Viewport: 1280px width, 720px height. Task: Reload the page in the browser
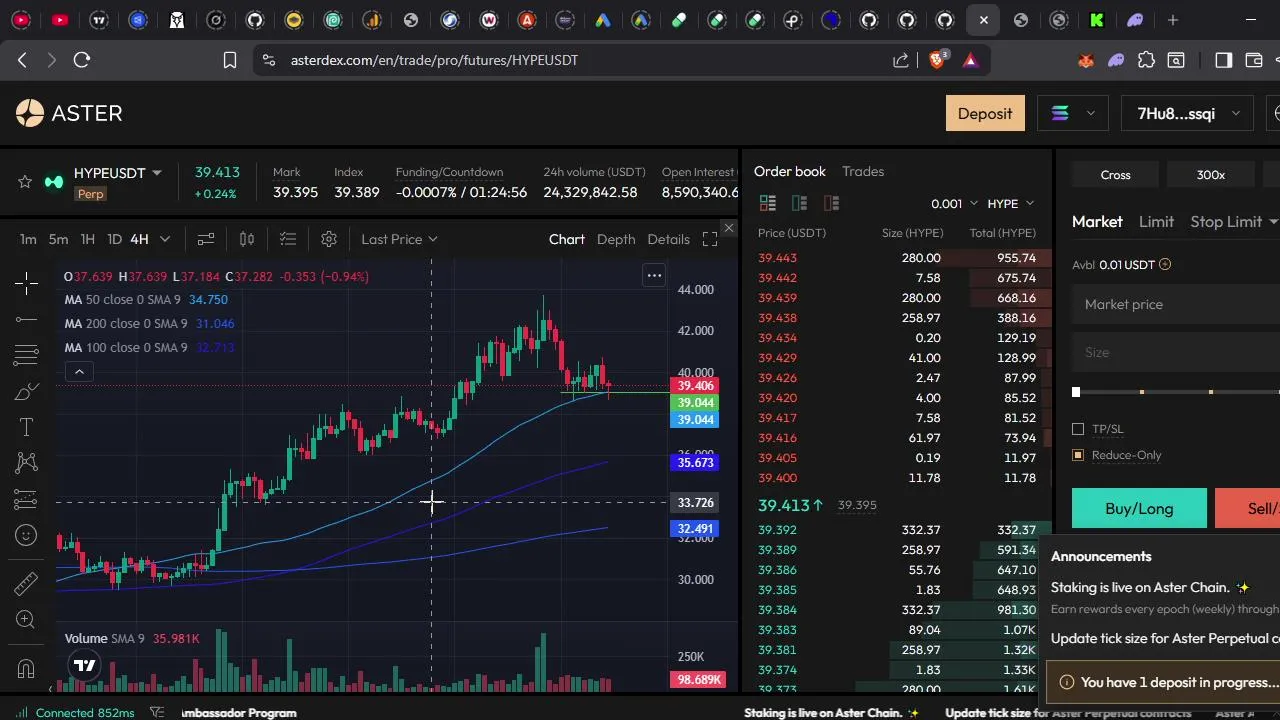pyautogui.click(x=82, y=60)
